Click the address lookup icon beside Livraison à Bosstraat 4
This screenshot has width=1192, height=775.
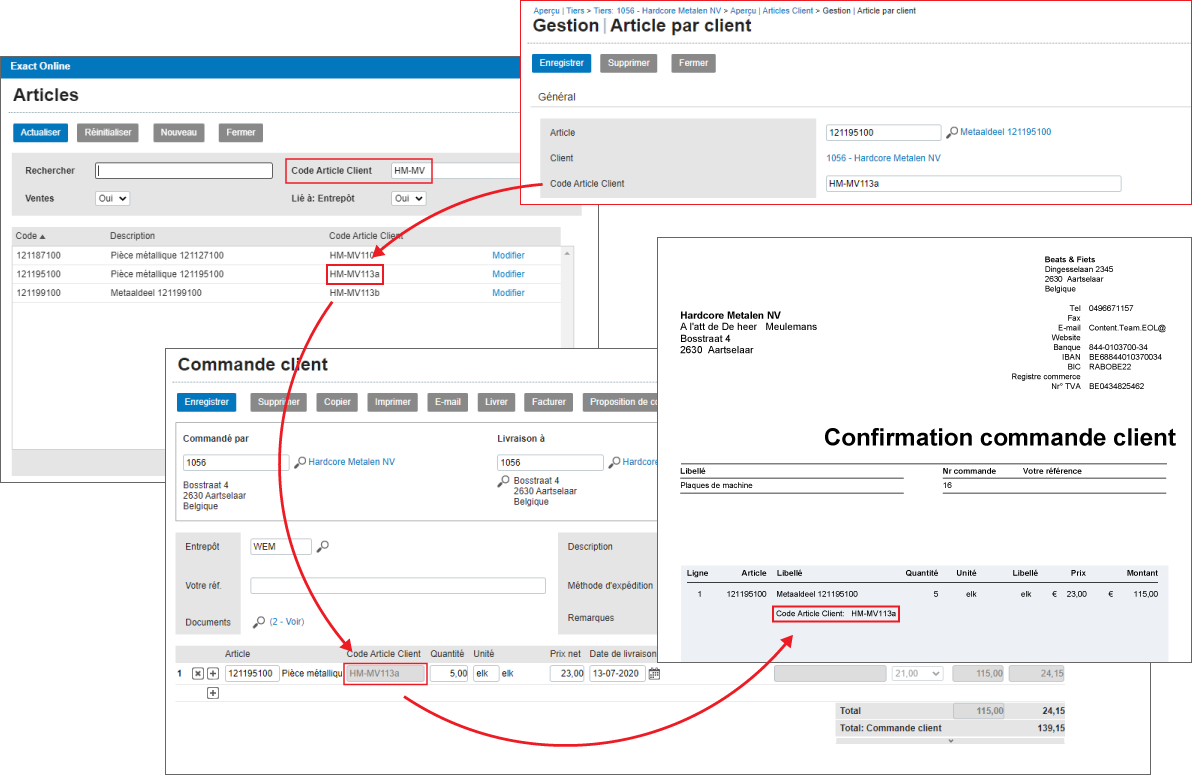point(503,481)
